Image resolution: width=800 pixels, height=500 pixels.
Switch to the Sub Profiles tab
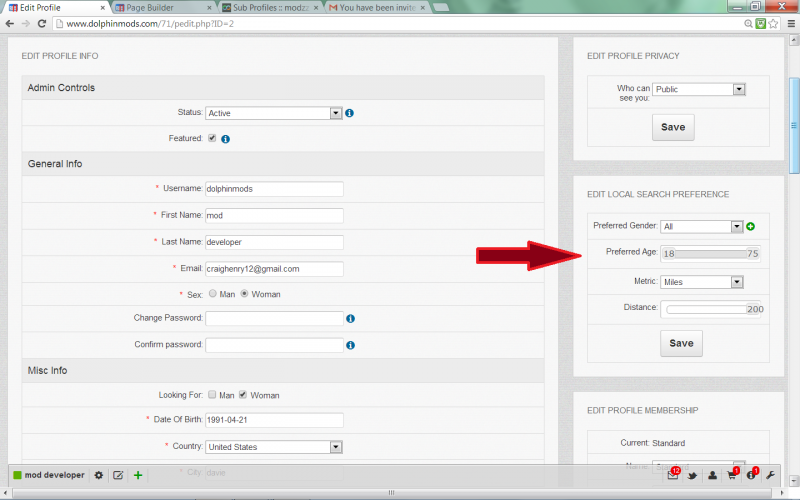pyautogui.click(x=270, y=8)
